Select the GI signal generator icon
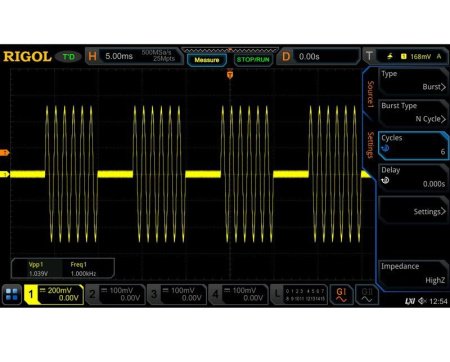Screen dimensions: 450x362 tap(341, 295)
